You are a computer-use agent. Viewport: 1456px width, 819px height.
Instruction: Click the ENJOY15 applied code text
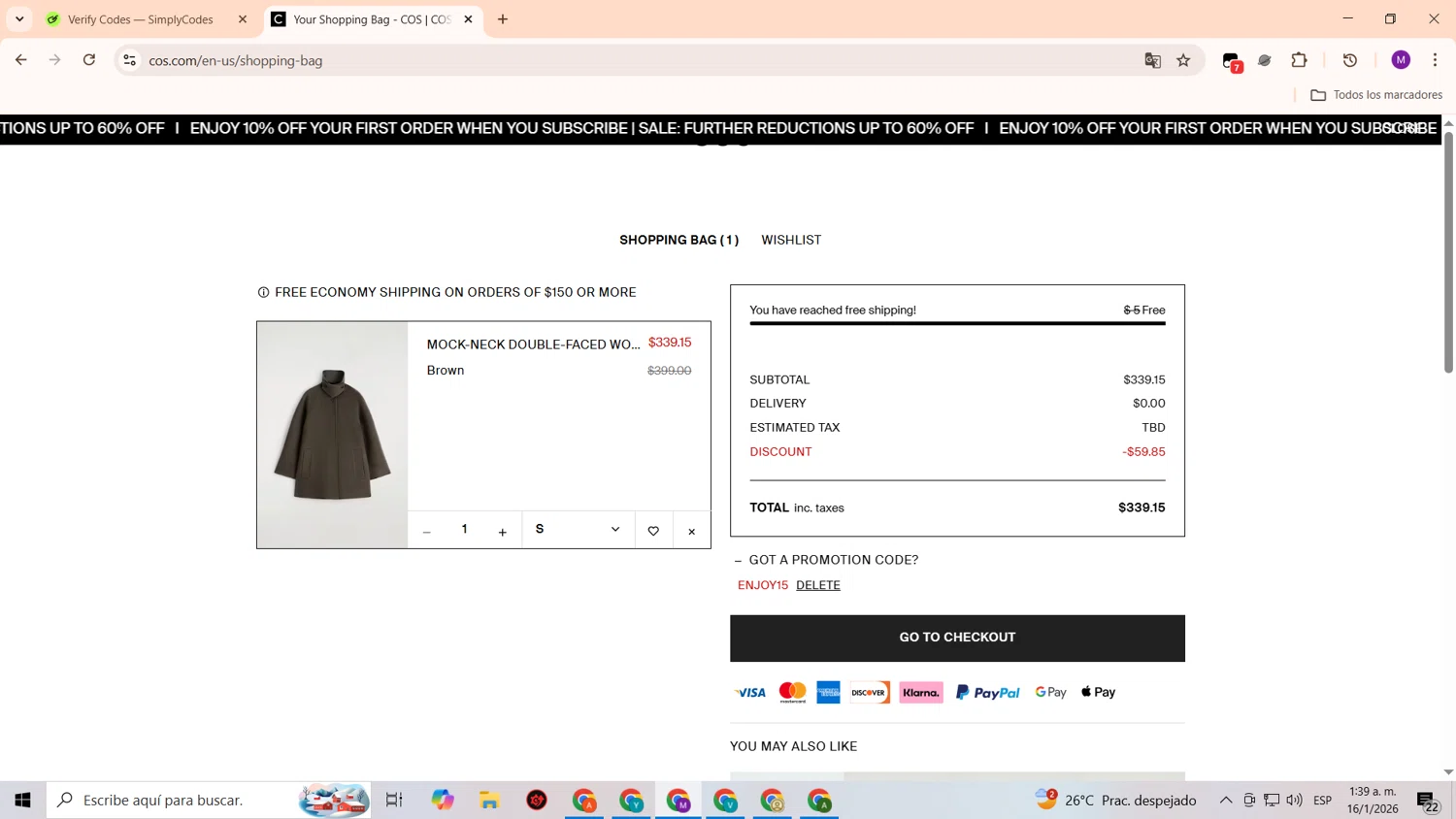click(x=763, y=585)
